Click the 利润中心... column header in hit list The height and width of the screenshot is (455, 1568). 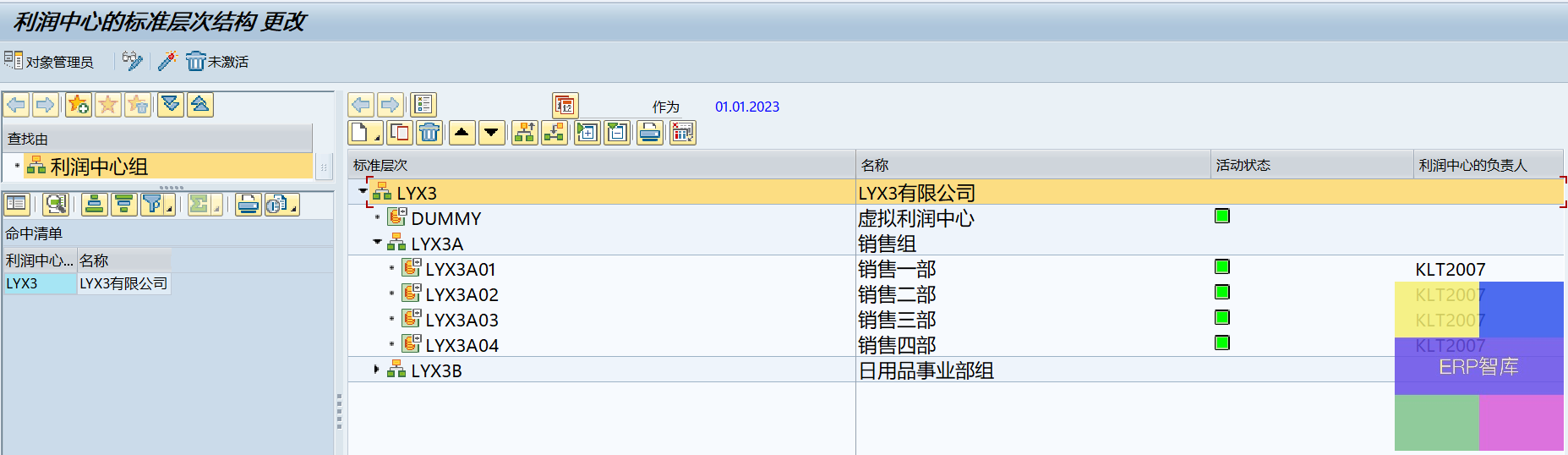pyautogui.click(x=40, y=260)
